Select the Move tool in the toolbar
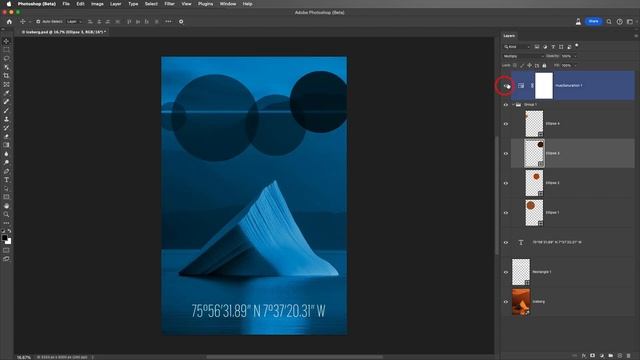640x360 pixels. [6, 41]
